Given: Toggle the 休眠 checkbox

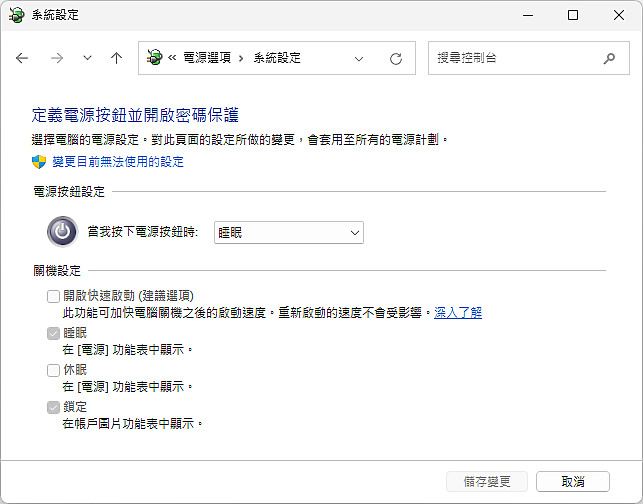Looking at the screenshot, I should click(53, 370).
